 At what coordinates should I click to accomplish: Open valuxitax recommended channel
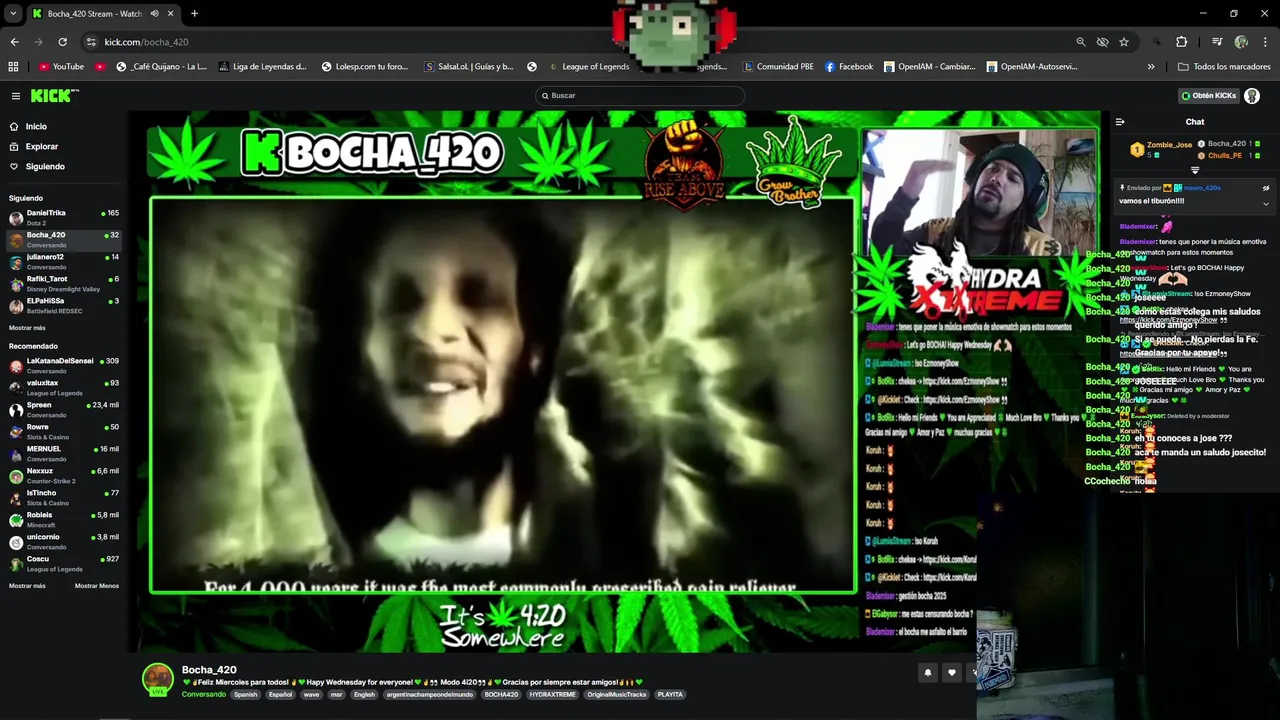tap(64, 387)
